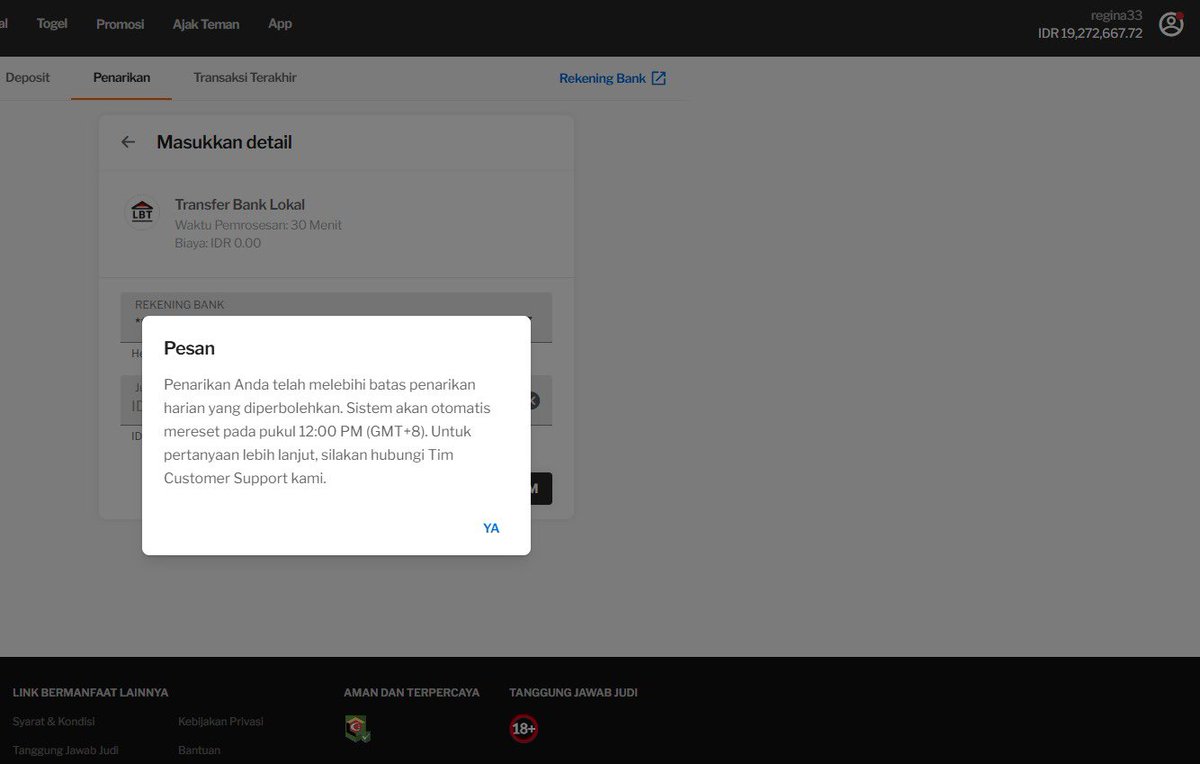Go to Ajak Teman page
This screenshot has width=1200, height=764.
206,24
